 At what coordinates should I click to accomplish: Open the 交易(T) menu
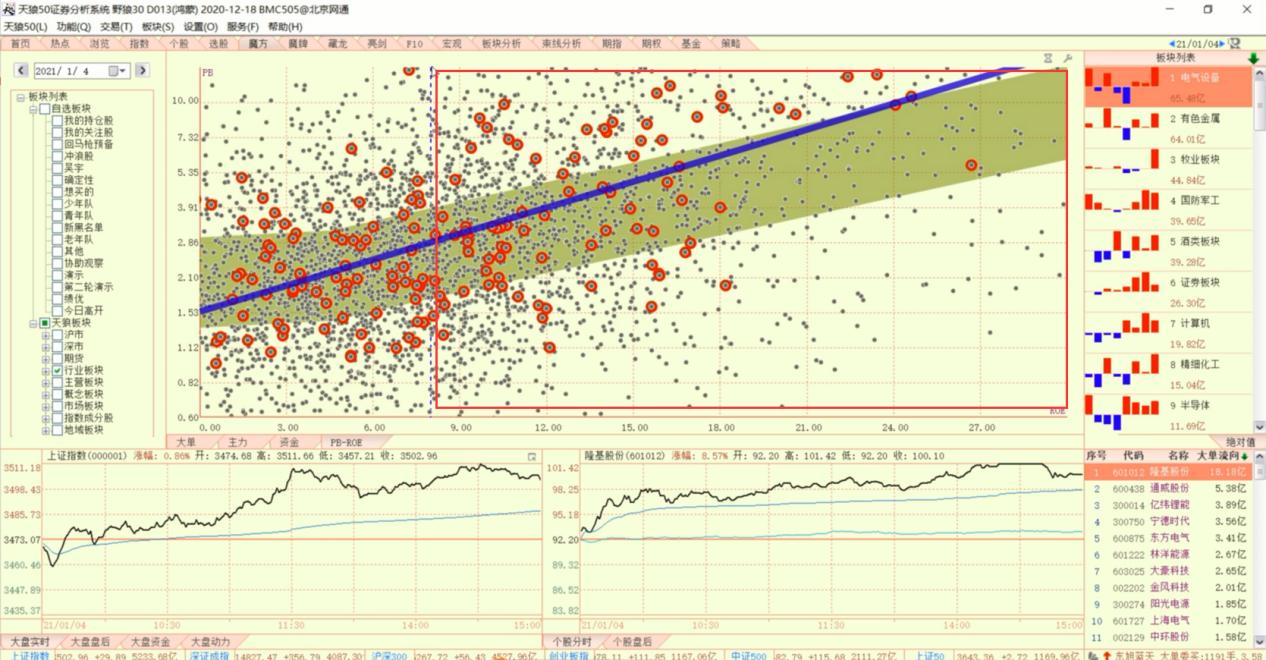click(116, 27)
